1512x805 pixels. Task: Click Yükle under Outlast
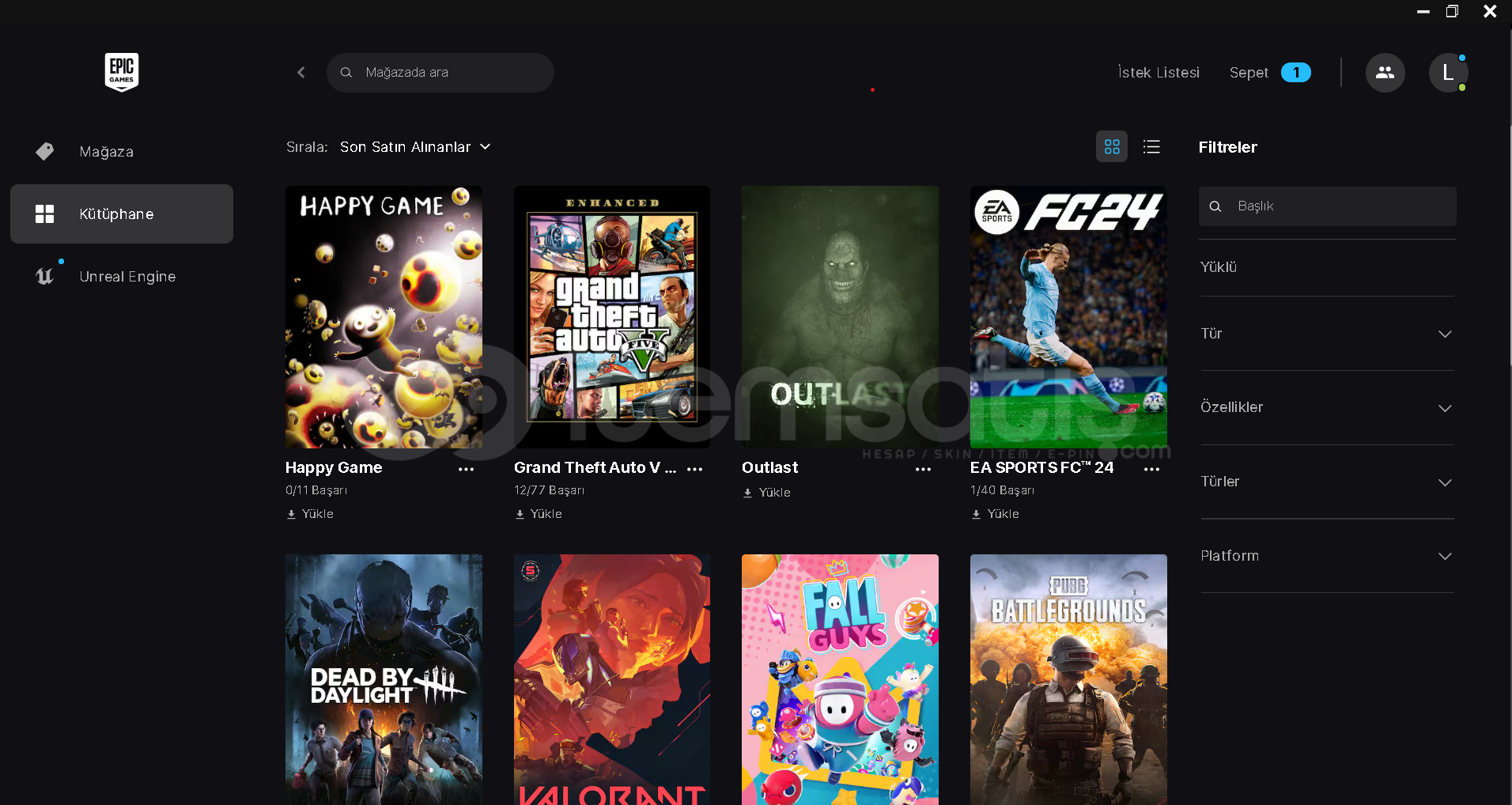click(775, 493)
